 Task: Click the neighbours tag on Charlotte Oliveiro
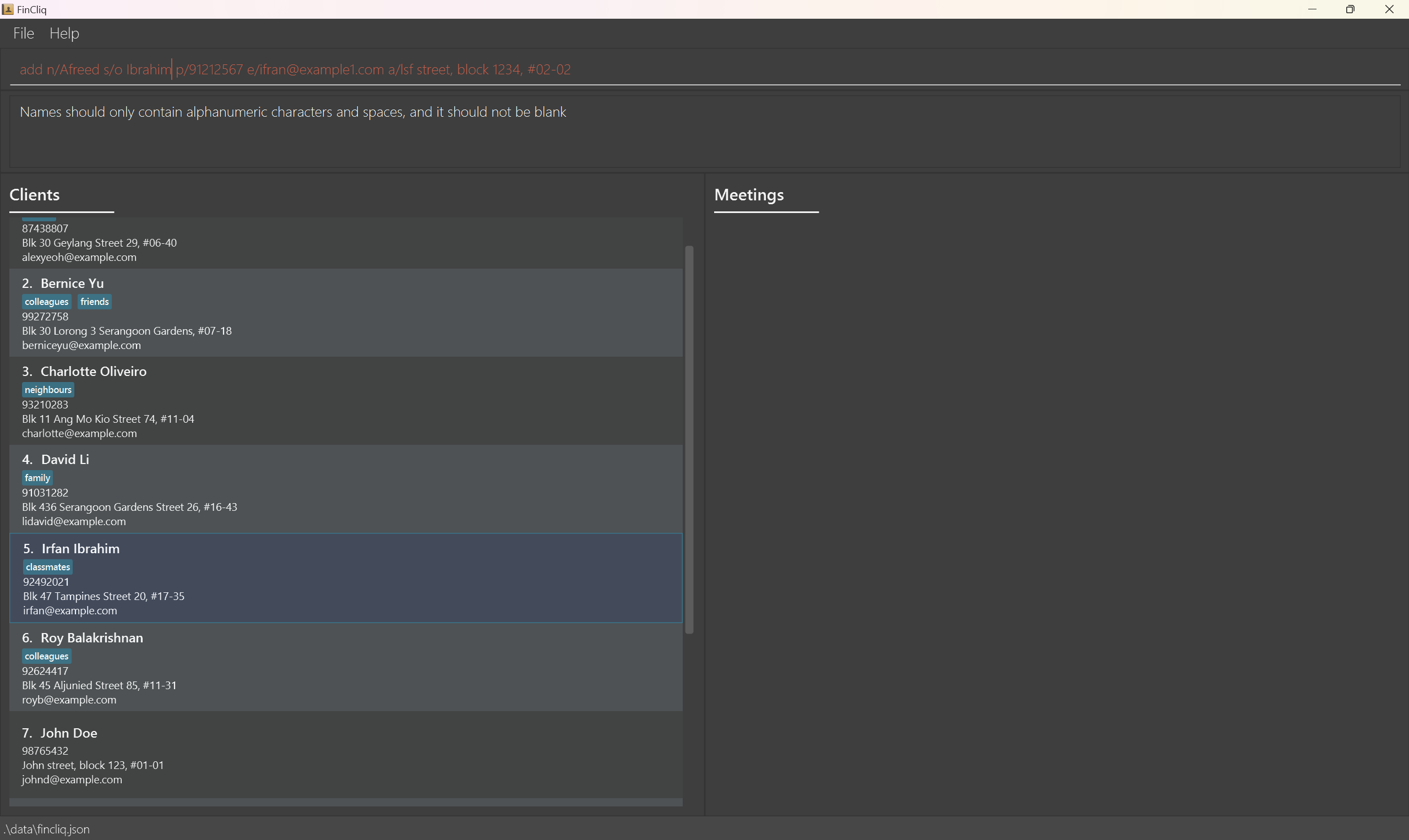(x=48, y=390)
